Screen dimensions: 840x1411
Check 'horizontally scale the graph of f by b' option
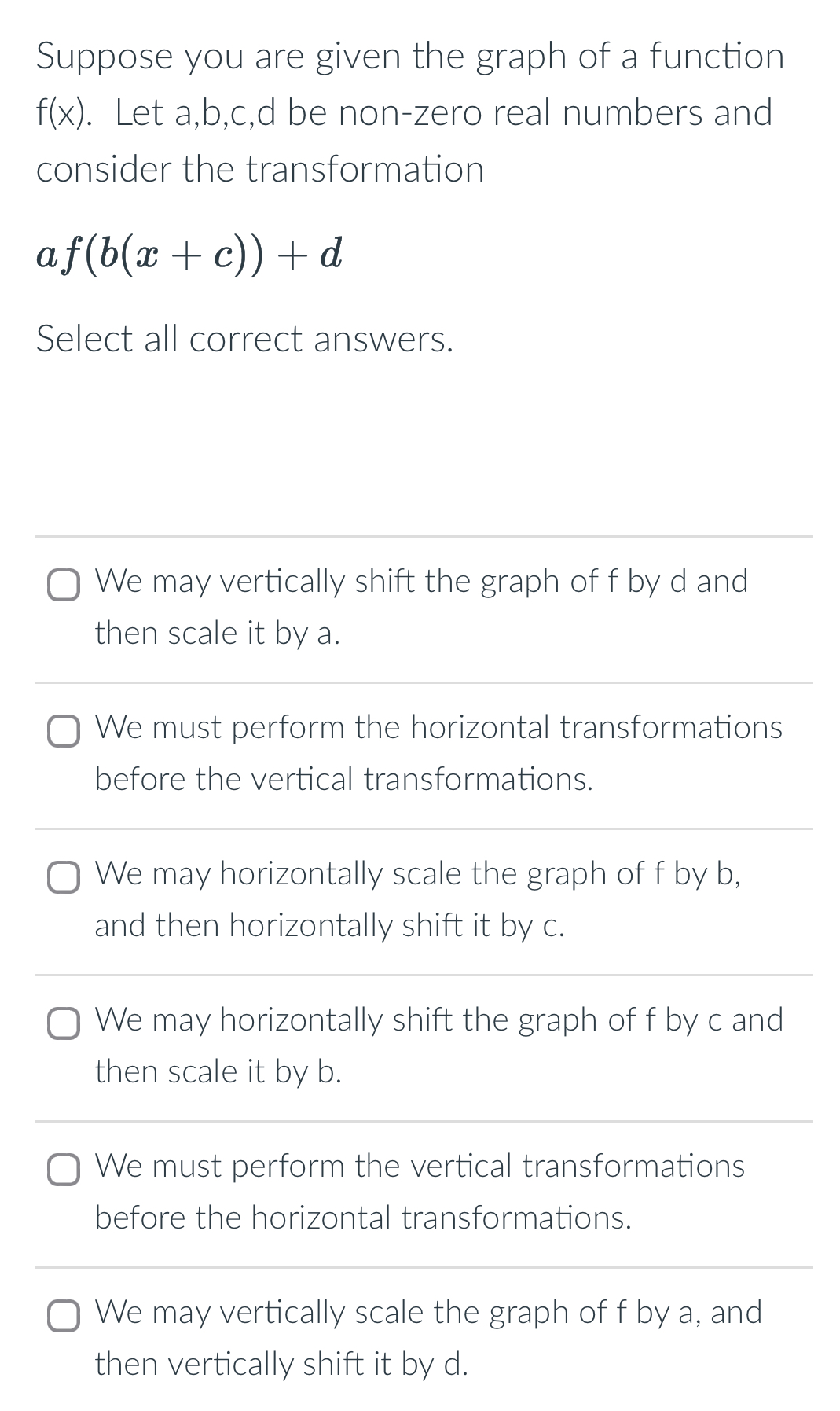click(65, 878)
